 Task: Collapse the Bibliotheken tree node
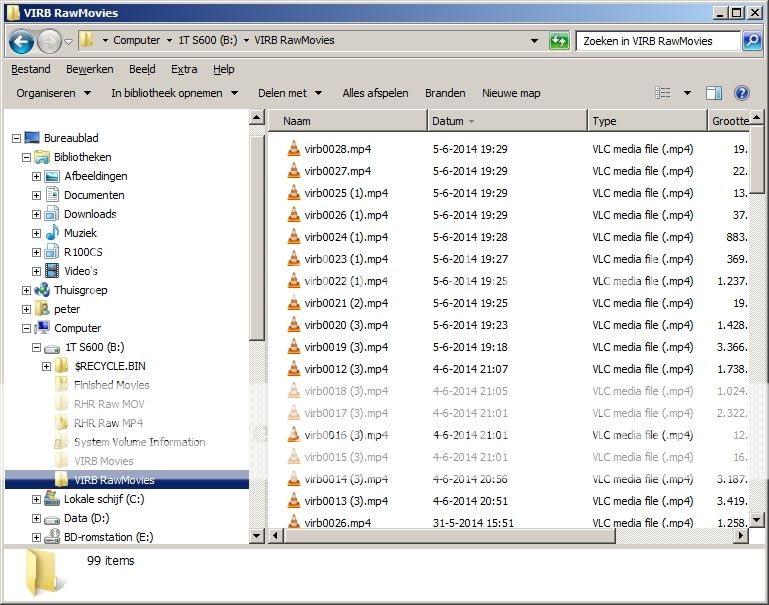[x=27, y=158]
